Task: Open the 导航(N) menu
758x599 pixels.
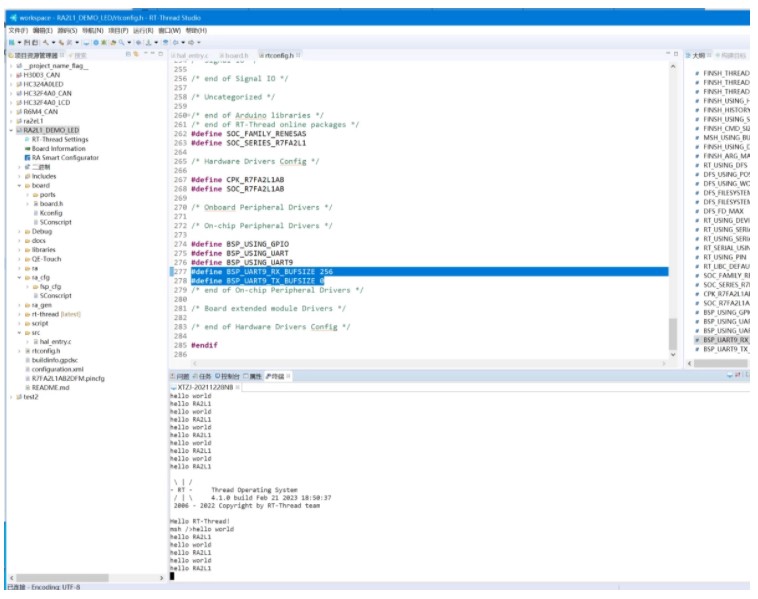Action: [92, 30]
